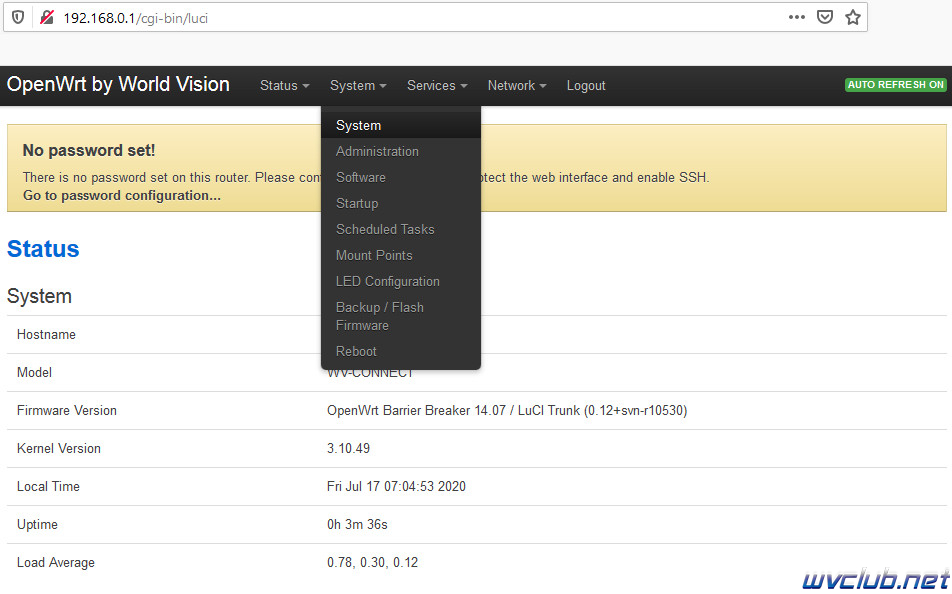This screenshot has height=594, width=952.
Task: Open LED Configuration entry
Action: (401, 282)
